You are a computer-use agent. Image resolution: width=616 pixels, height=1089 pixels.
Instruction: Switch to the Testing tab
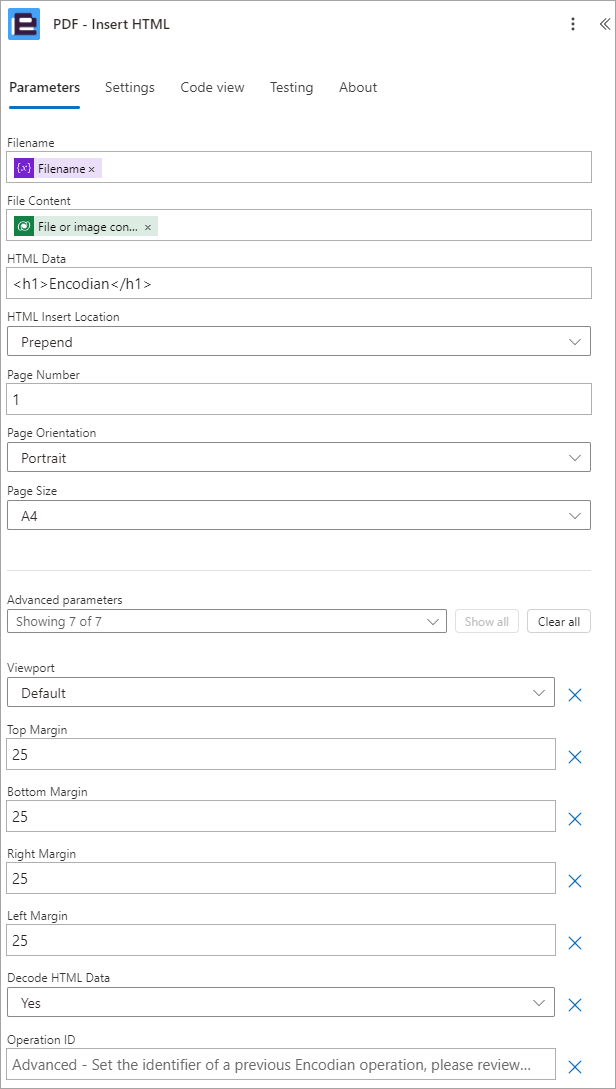pos(292,88)
